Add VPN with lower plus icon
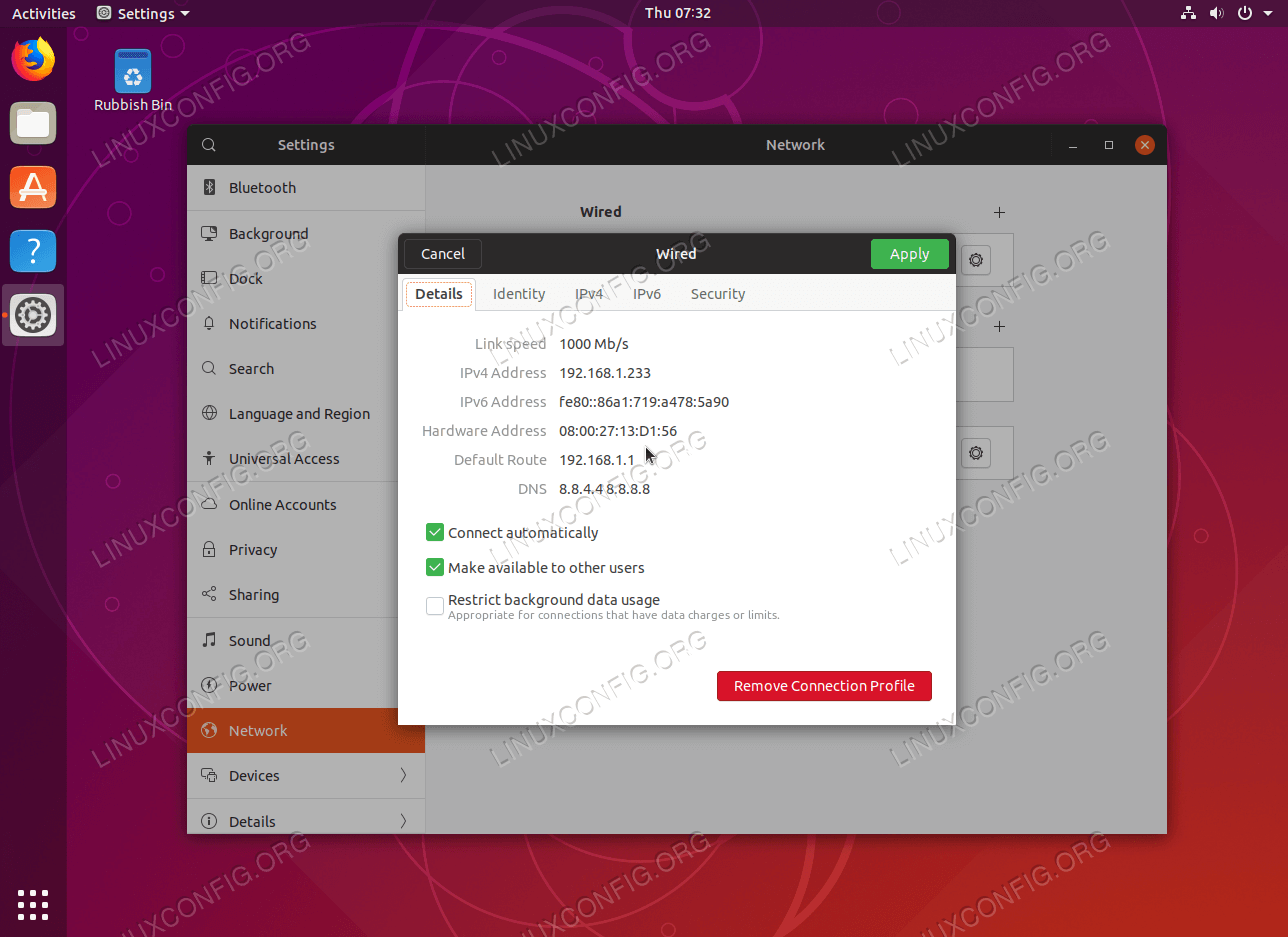1288x937 pixels. click(999, 326)
